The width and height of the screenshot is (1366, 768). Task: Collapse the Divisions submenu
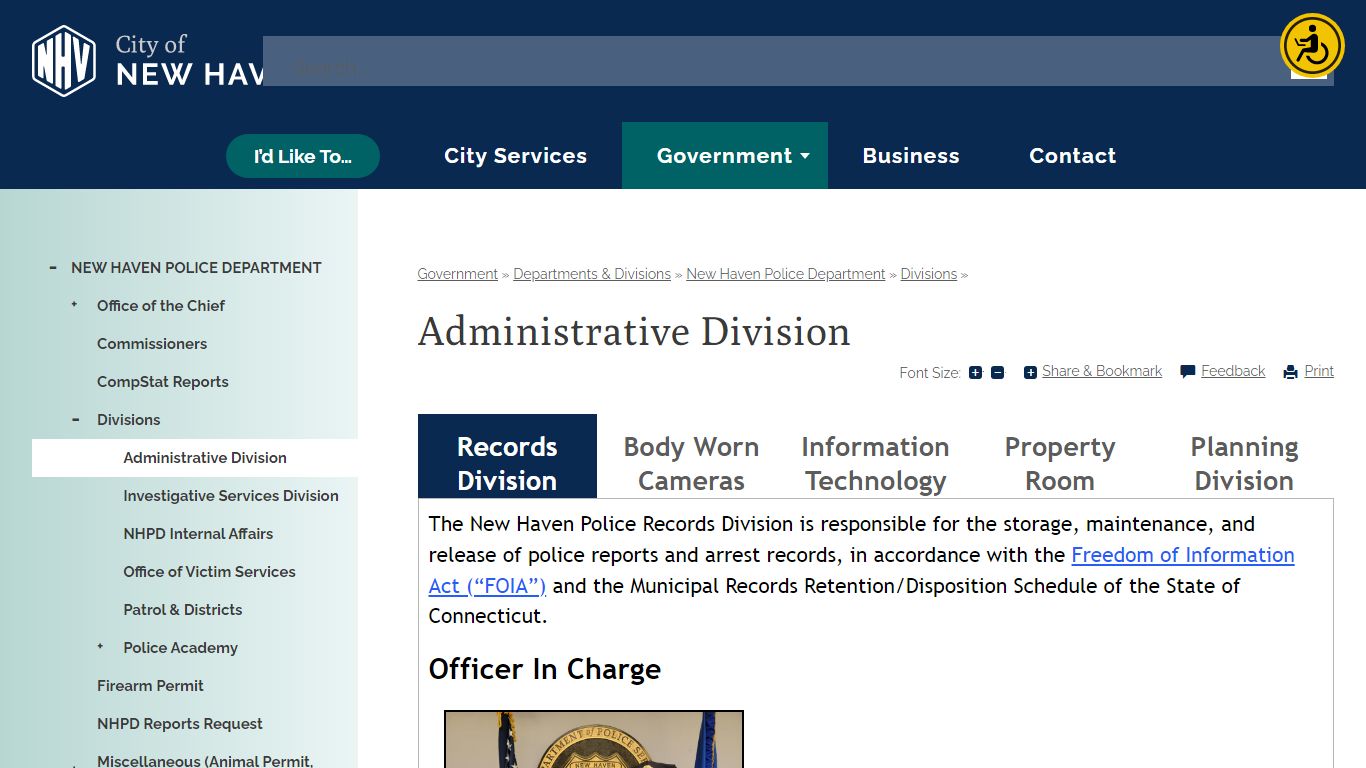[x=75, y=420]
